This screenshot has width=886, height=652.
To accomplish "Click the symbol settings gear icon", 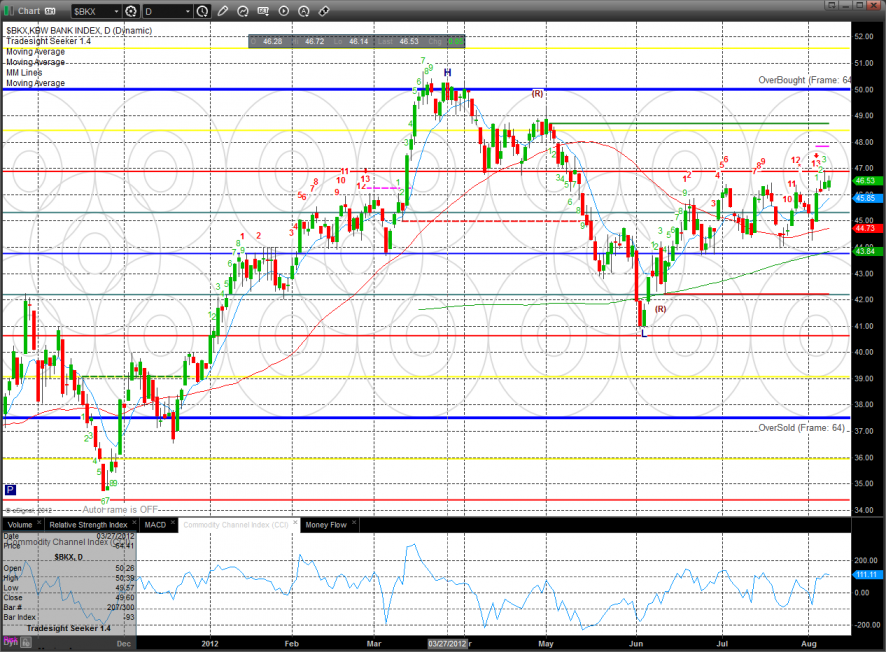I will [130, 11].
